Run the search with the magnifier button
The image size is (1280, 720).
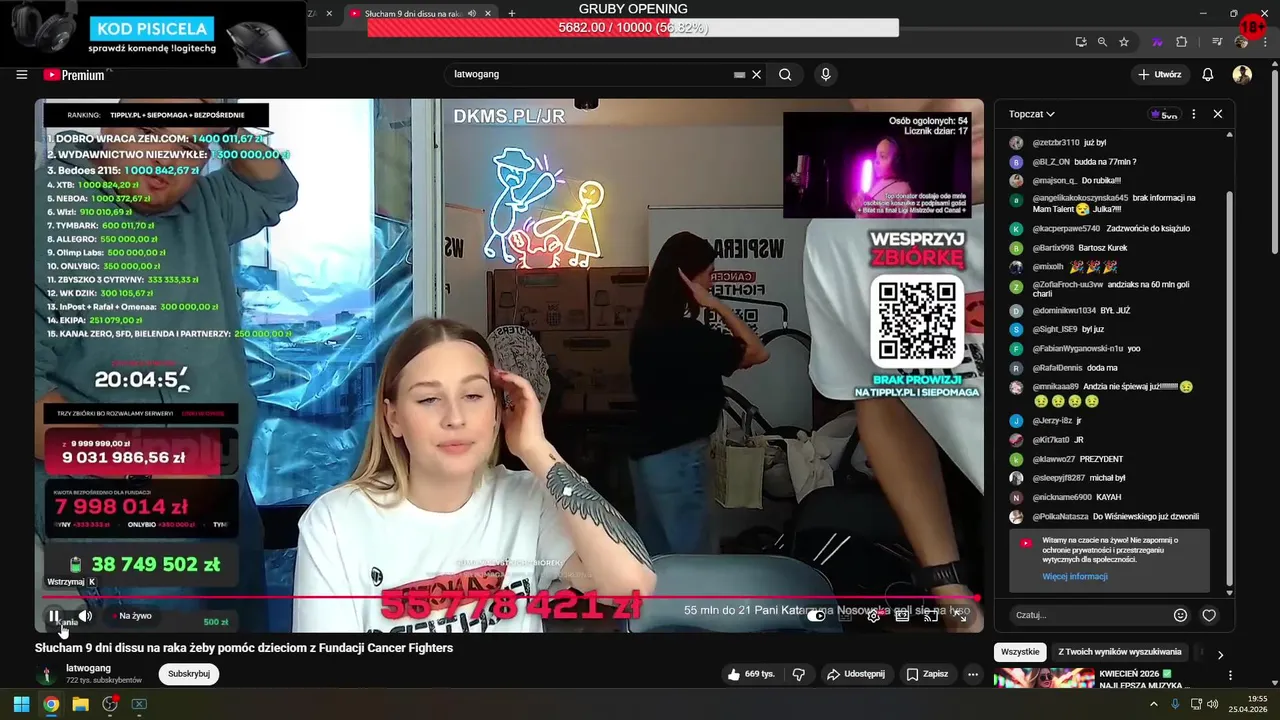785,74
